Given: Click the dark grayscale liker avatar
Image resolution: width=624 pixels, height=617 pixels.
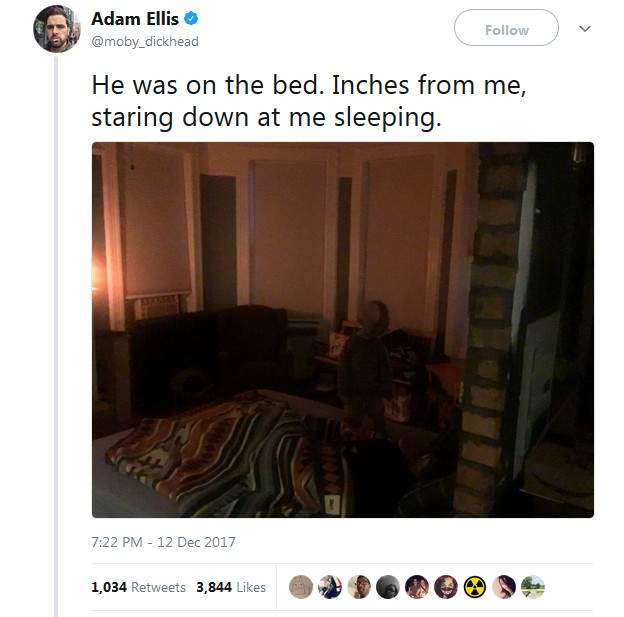Looking at the screenshot, I should (388, 587).
